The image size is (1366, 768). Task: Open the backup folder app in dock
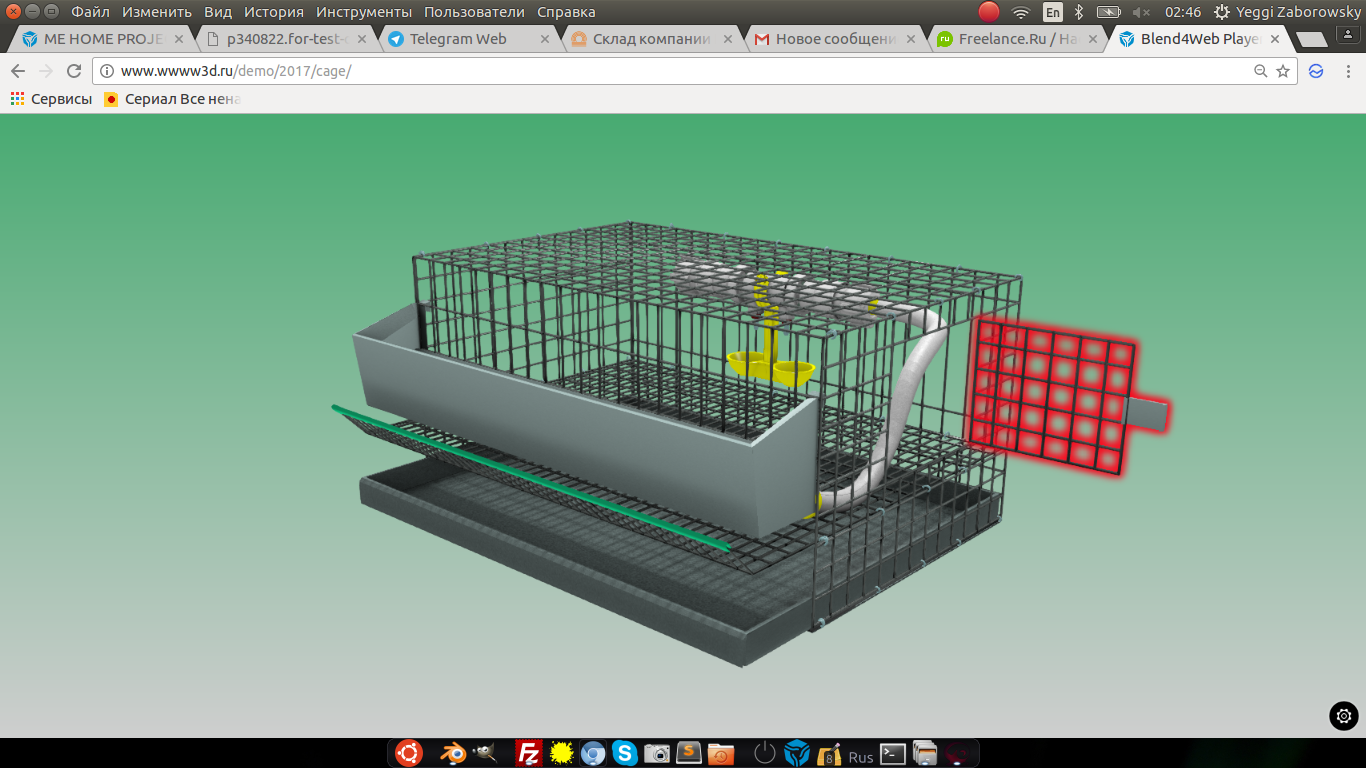coord(721,753)
